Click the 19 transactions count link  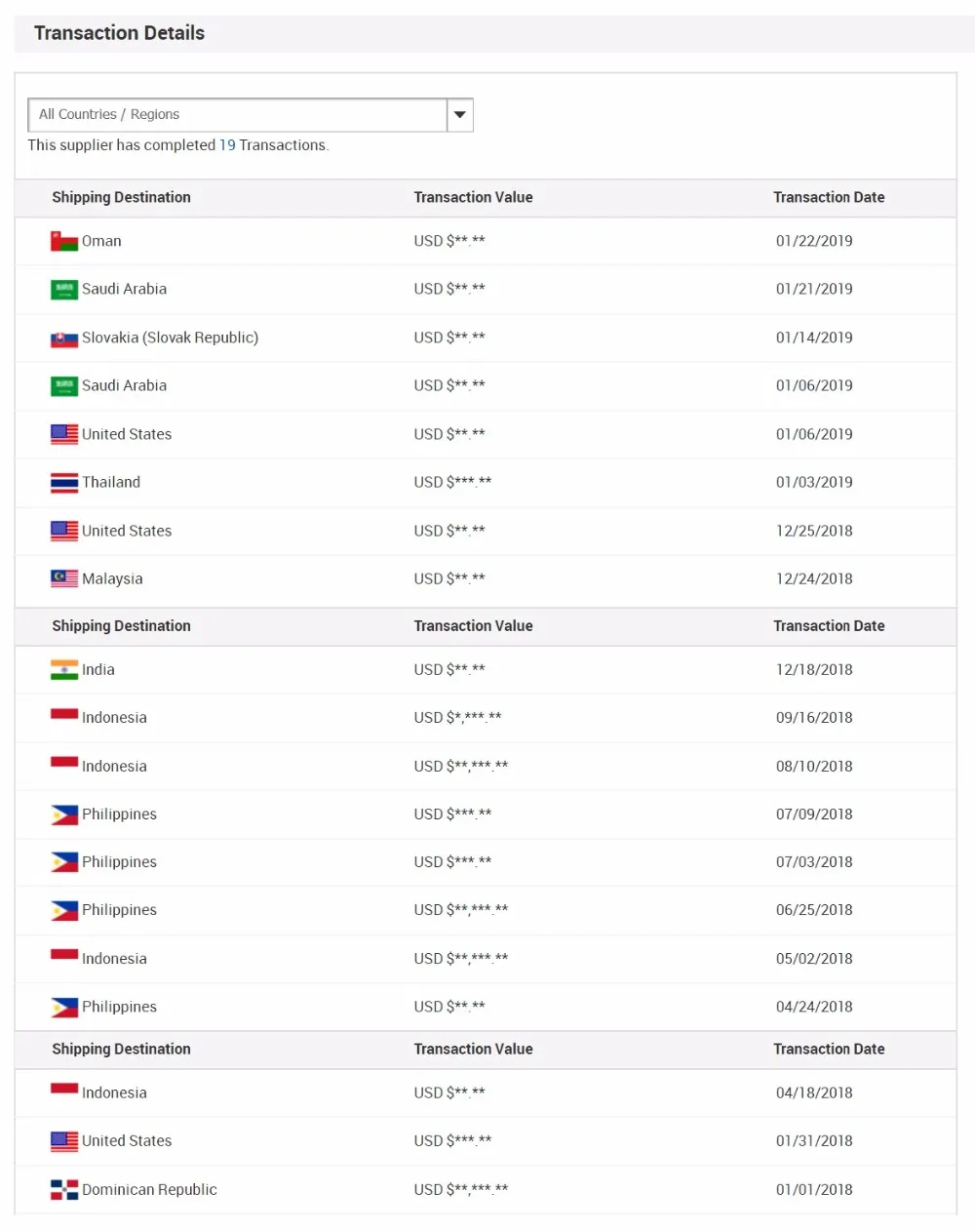click(x=227, y=145)
